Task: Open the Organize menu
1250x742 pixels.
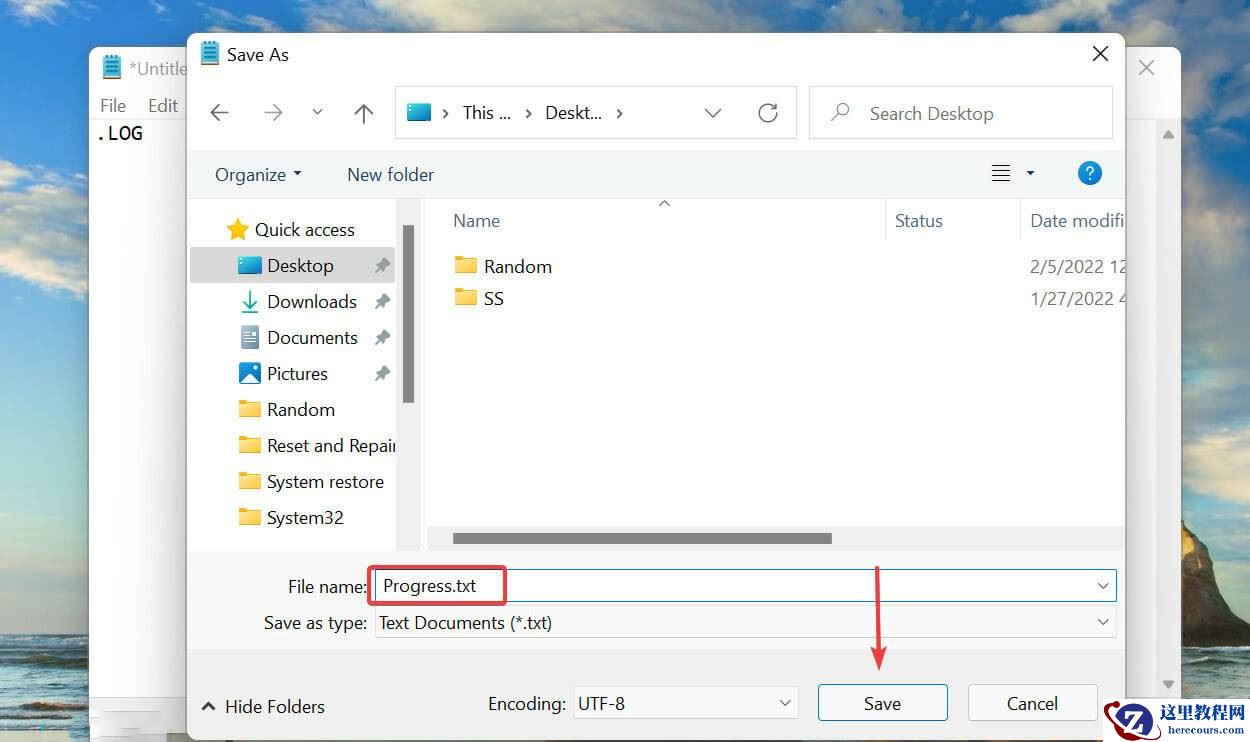Action: (x=258, y=174)
